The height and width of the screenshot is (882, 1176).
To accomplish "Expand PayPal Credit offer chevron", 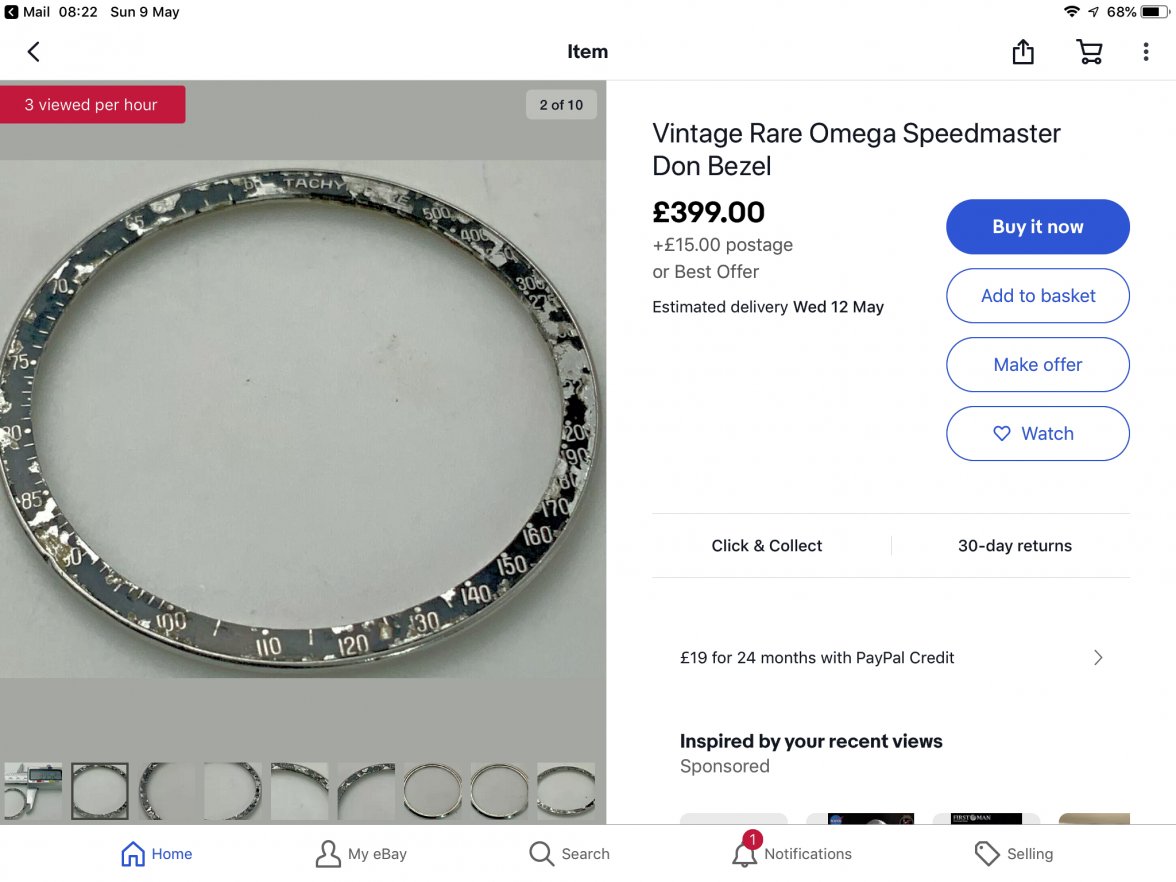I will click(x=1098, y=658).
